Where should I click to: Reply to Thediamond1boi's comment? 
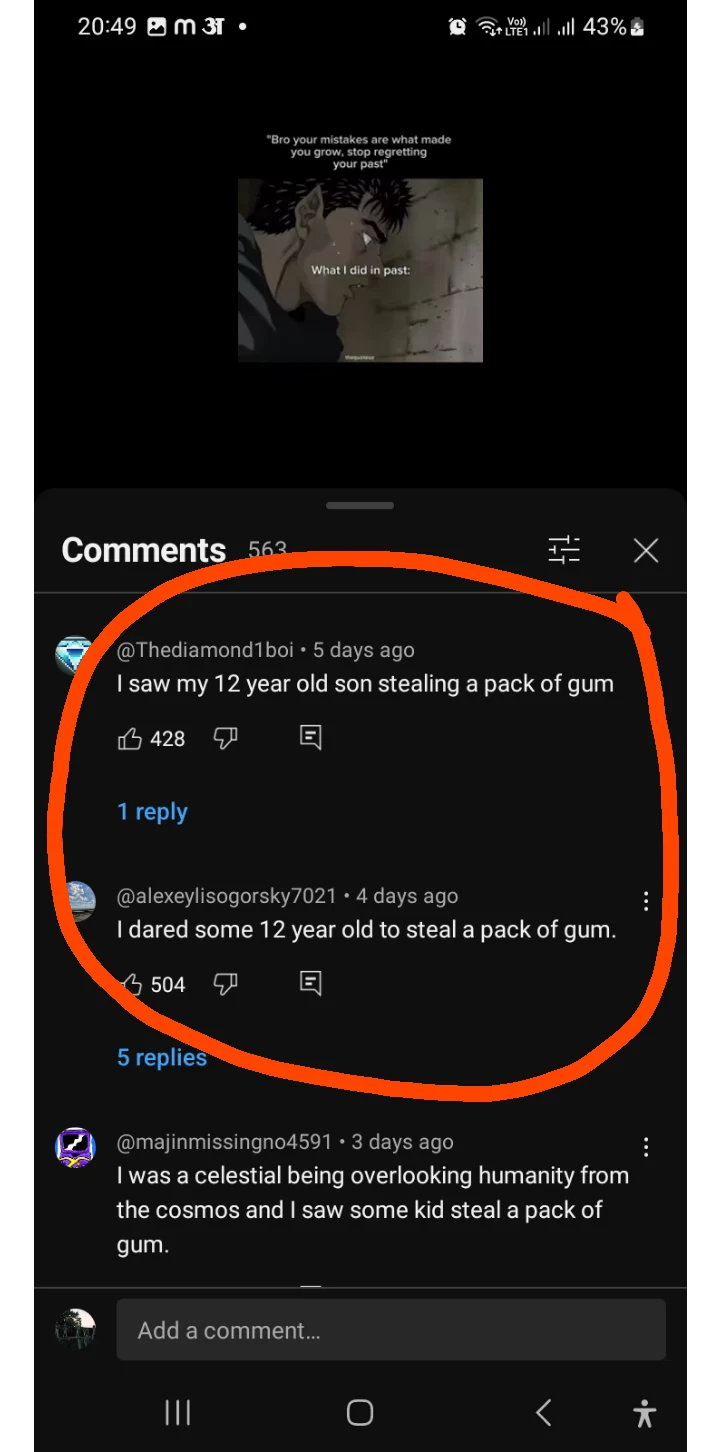tap(311, 739)
